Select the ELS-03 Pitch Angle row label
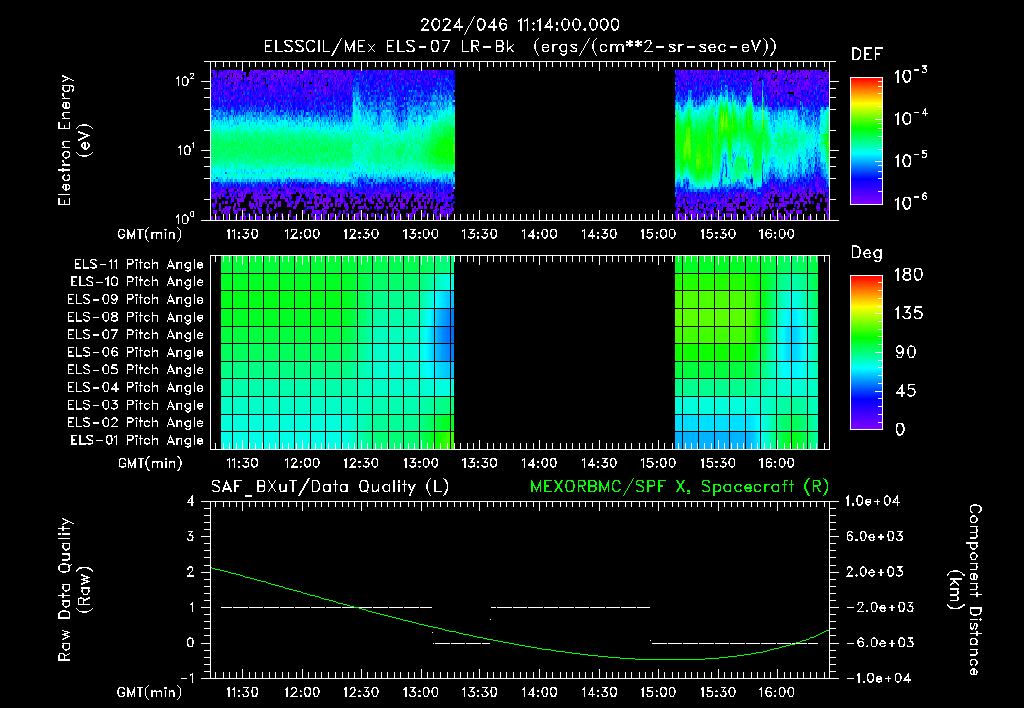1024x708 pixels. [136, 405]
